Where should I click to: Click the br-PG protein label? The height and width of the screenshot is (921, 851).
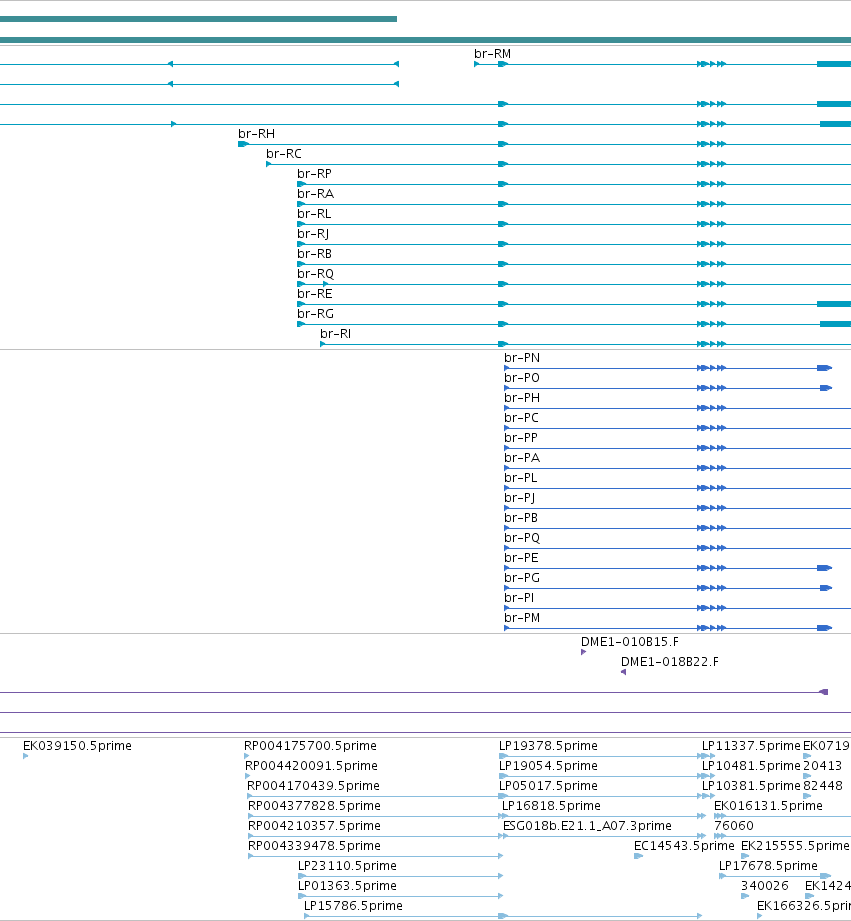522,577
